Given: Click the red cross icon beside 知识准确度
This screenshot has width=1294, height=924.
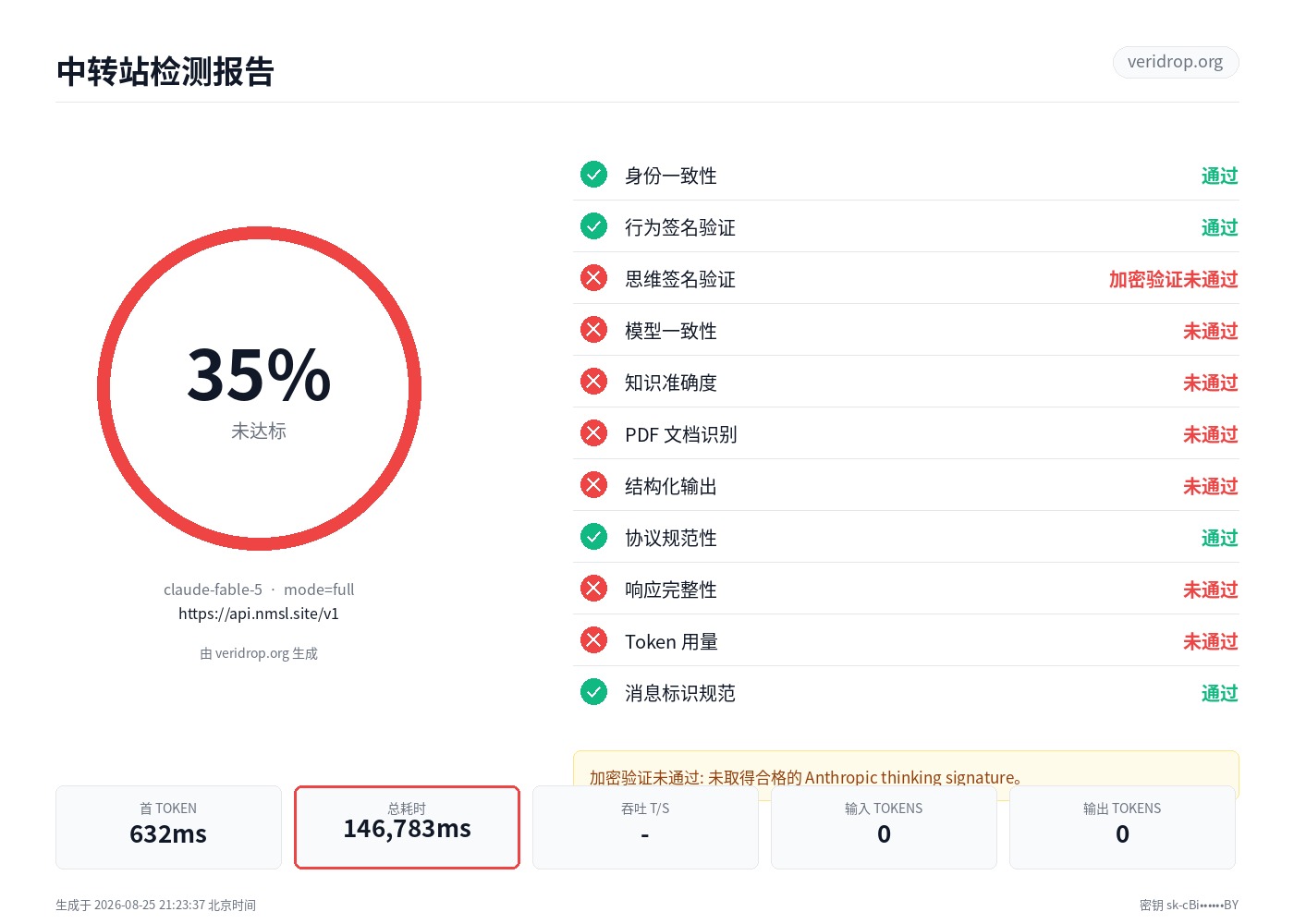Looking at the screenshot, I should click(x=593, y=382).
